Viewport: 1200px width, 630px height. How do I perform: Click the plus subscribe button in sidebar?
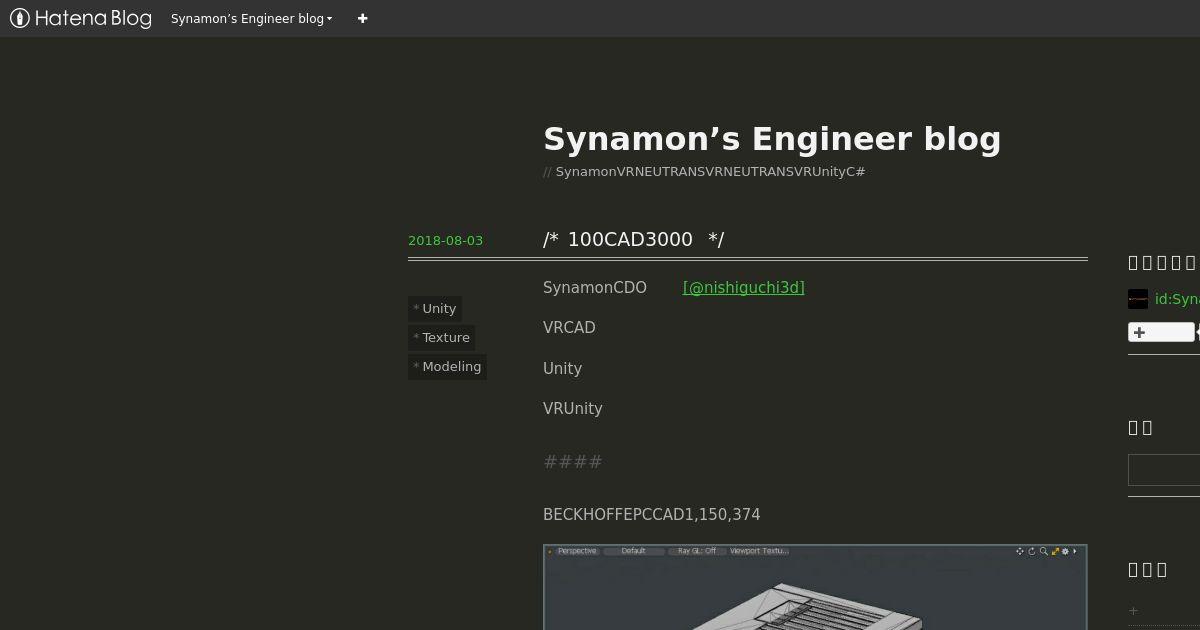[1161, 332]
